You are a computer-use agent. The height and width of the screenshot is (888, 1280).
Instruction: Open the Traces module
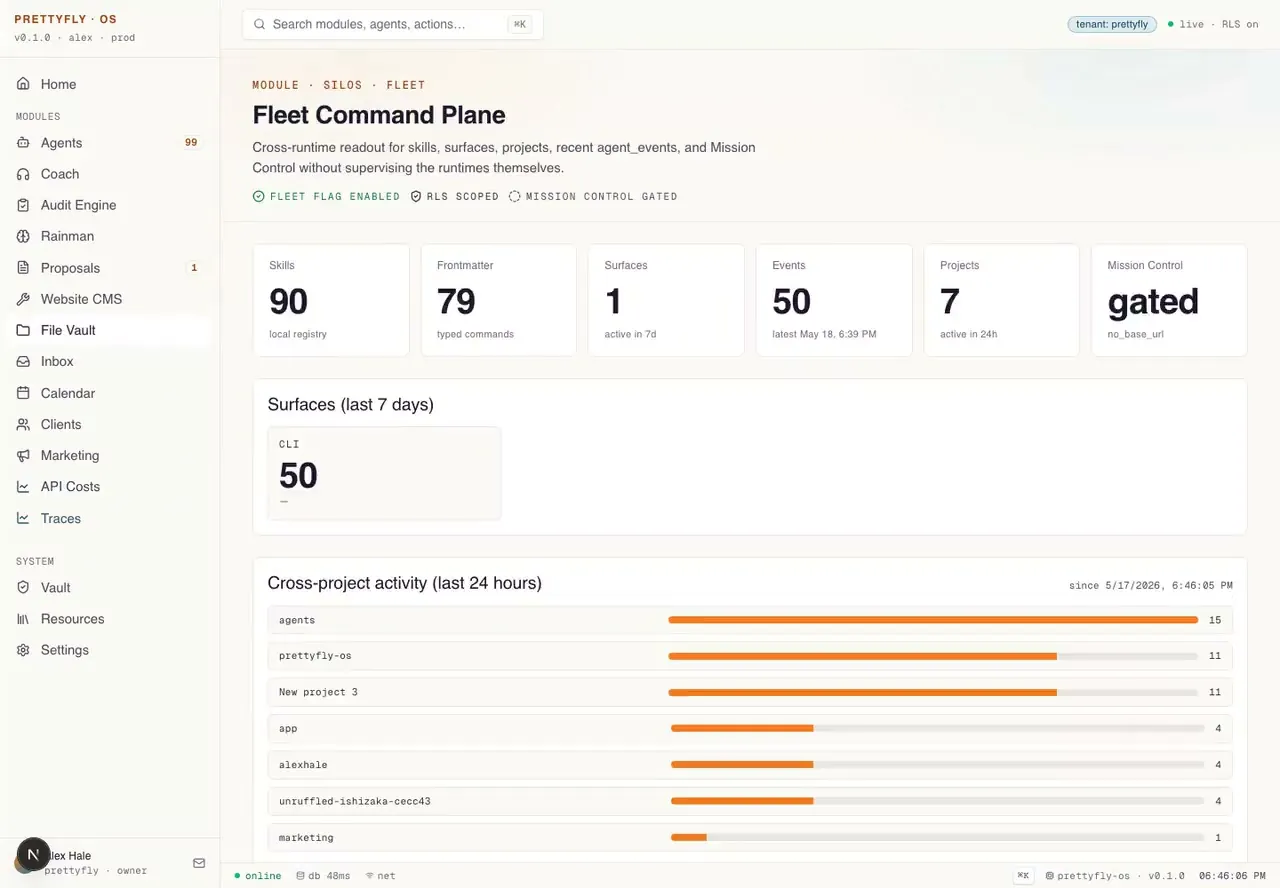[110, 518]
